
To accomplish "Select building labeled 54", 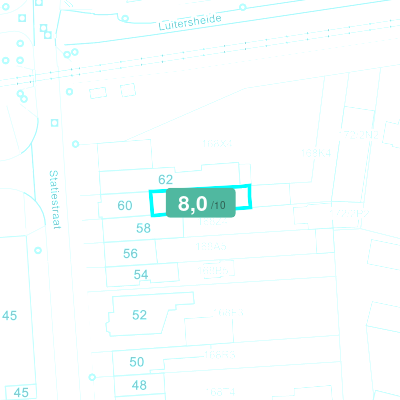I will click(x=141, y=274).
